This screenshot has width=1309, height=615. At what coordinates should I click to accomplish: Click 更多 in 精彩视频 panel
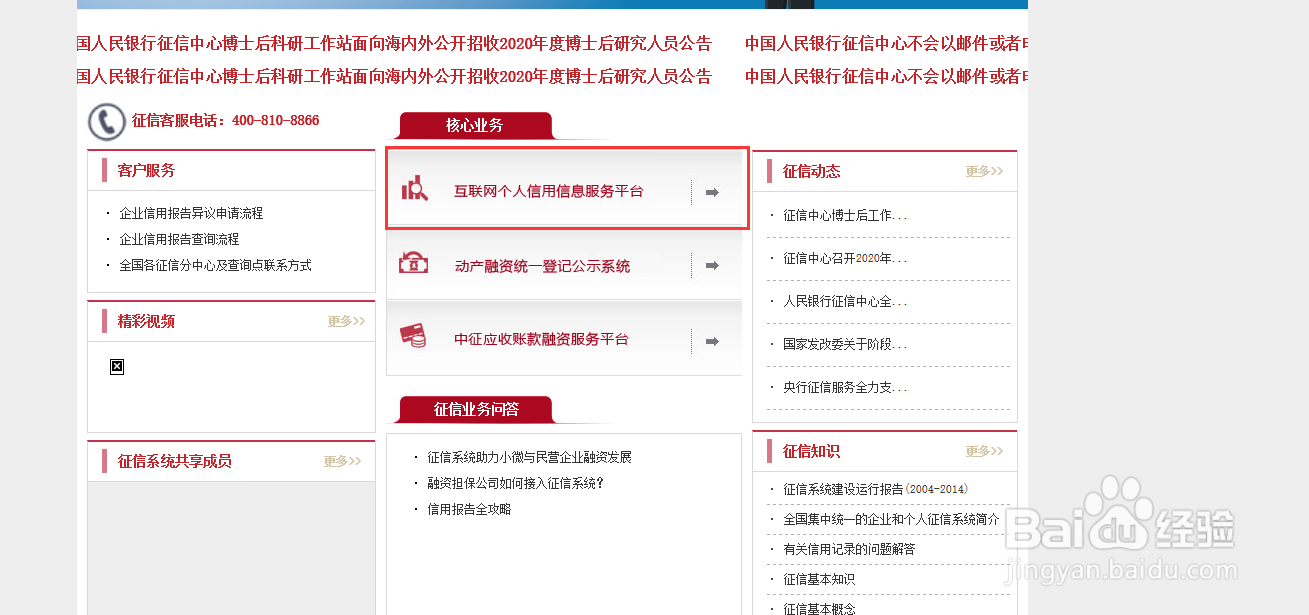tap(346, 321)
